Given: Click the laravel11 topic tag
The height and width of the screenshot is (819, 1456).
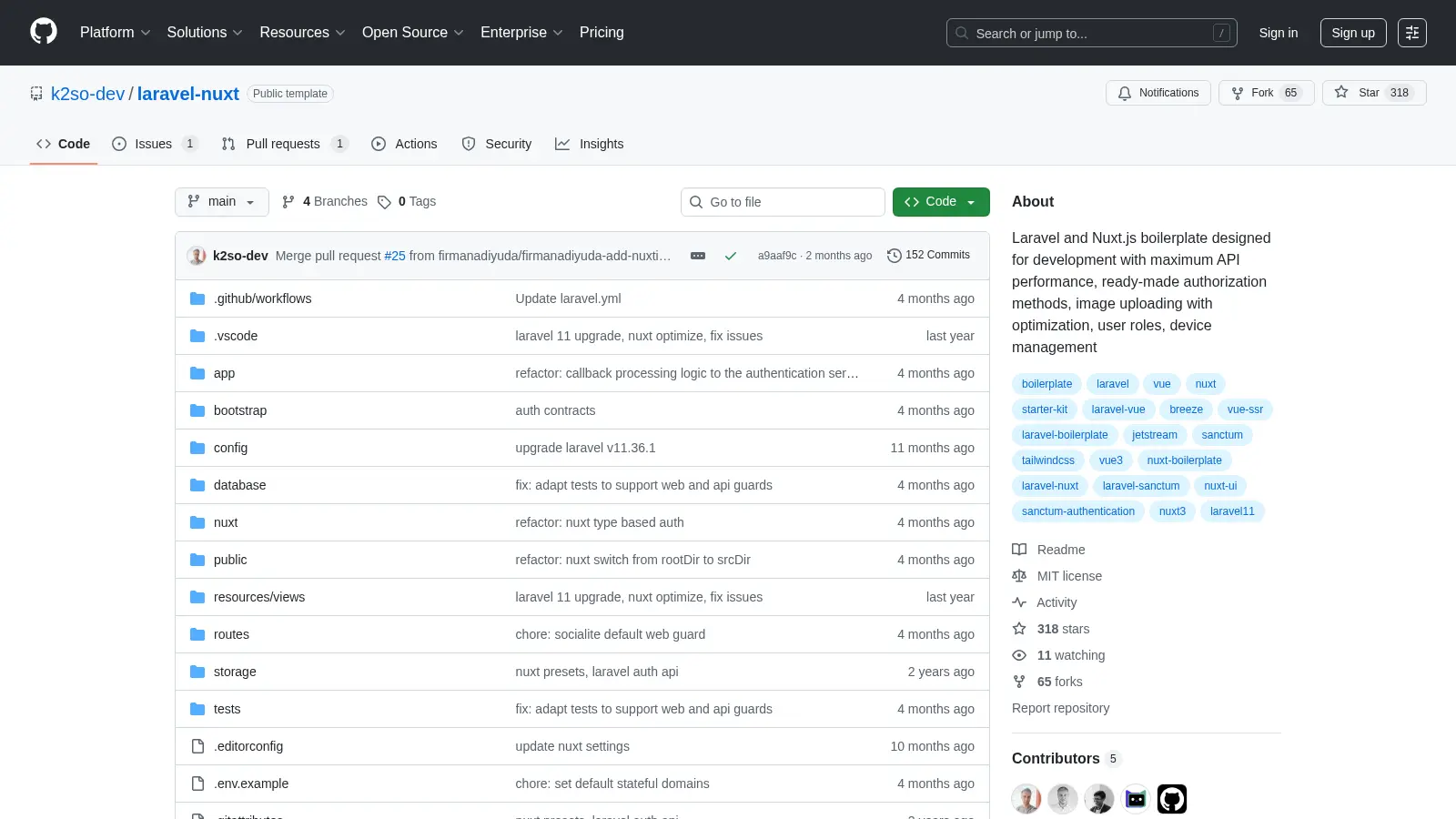Looking at the screenshot, I should tap(1232, 511).
